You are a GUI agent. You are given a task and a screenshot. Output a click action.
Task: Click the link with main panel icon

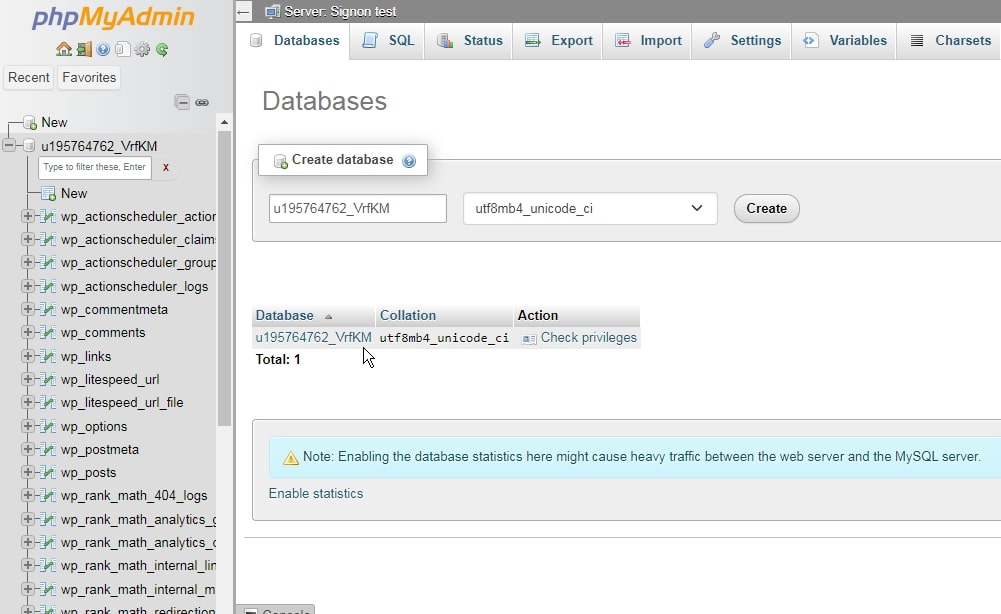(x=202, y=102)
